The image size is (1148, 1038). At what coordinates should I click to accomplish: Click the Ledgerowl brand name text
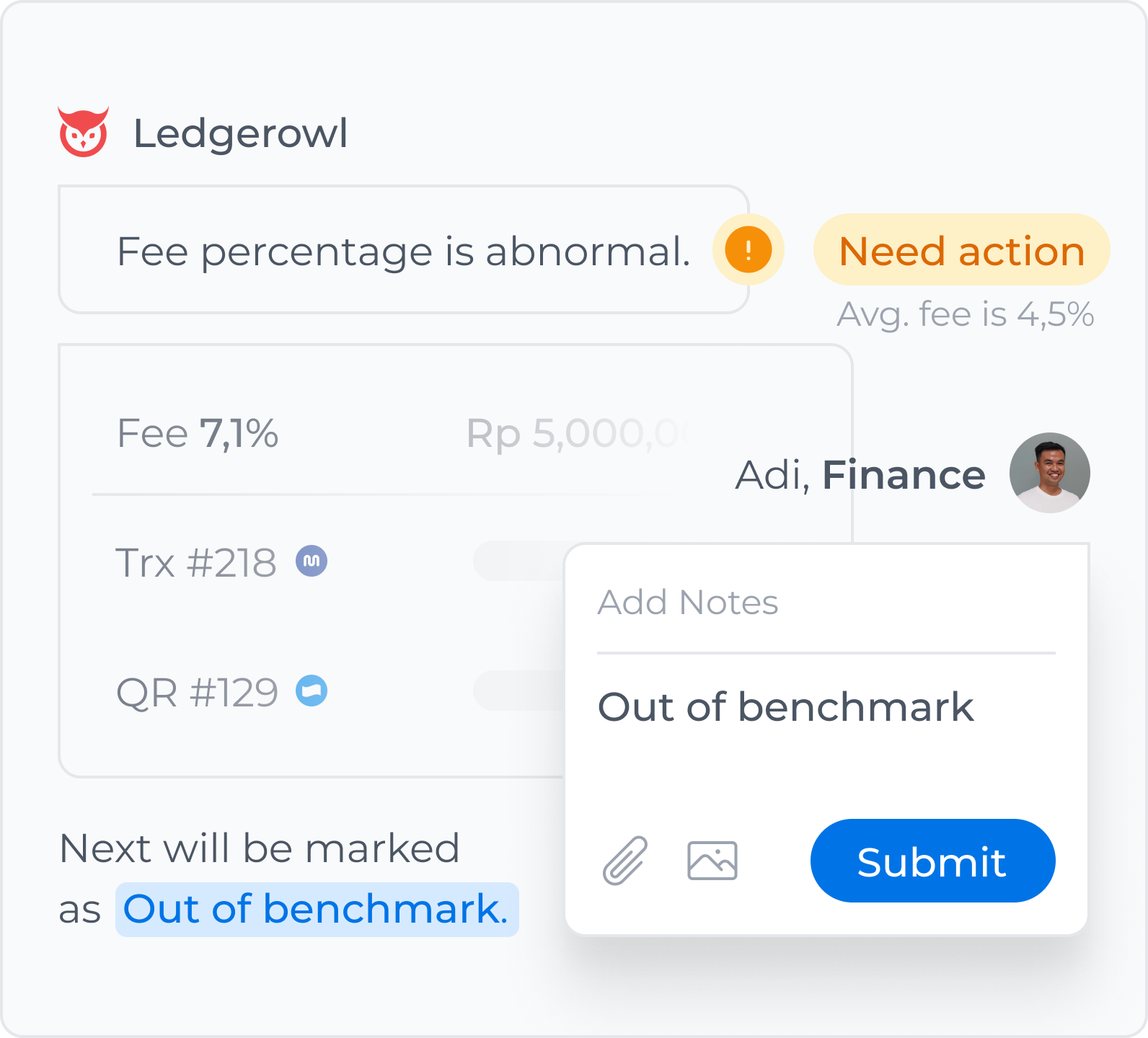pyautogui.click(x=241, y=133)
